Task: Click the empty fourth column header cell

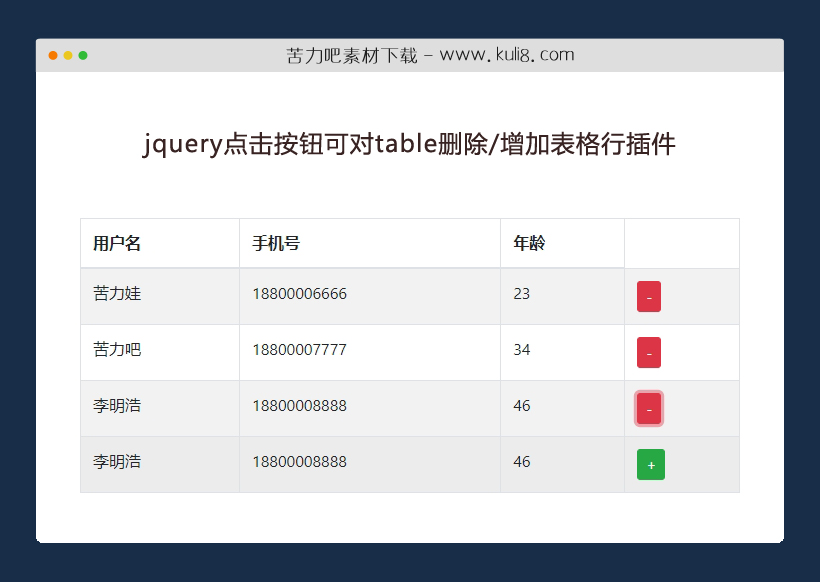Action: 681,243
